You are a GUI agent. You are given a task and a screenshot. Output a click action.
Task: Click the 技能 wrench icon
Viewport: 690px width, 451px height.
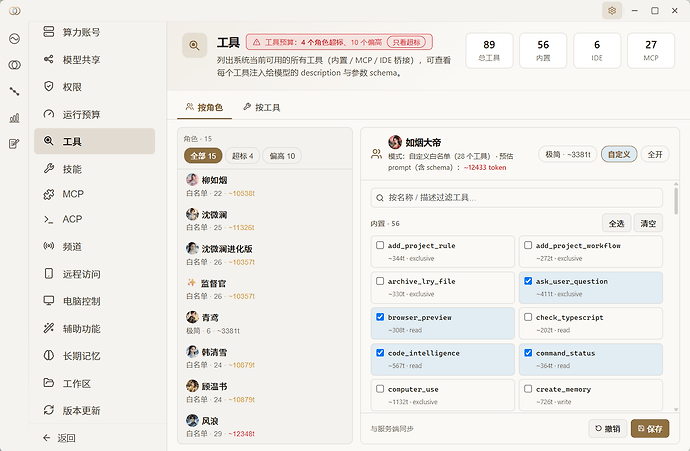pos(49,169)
